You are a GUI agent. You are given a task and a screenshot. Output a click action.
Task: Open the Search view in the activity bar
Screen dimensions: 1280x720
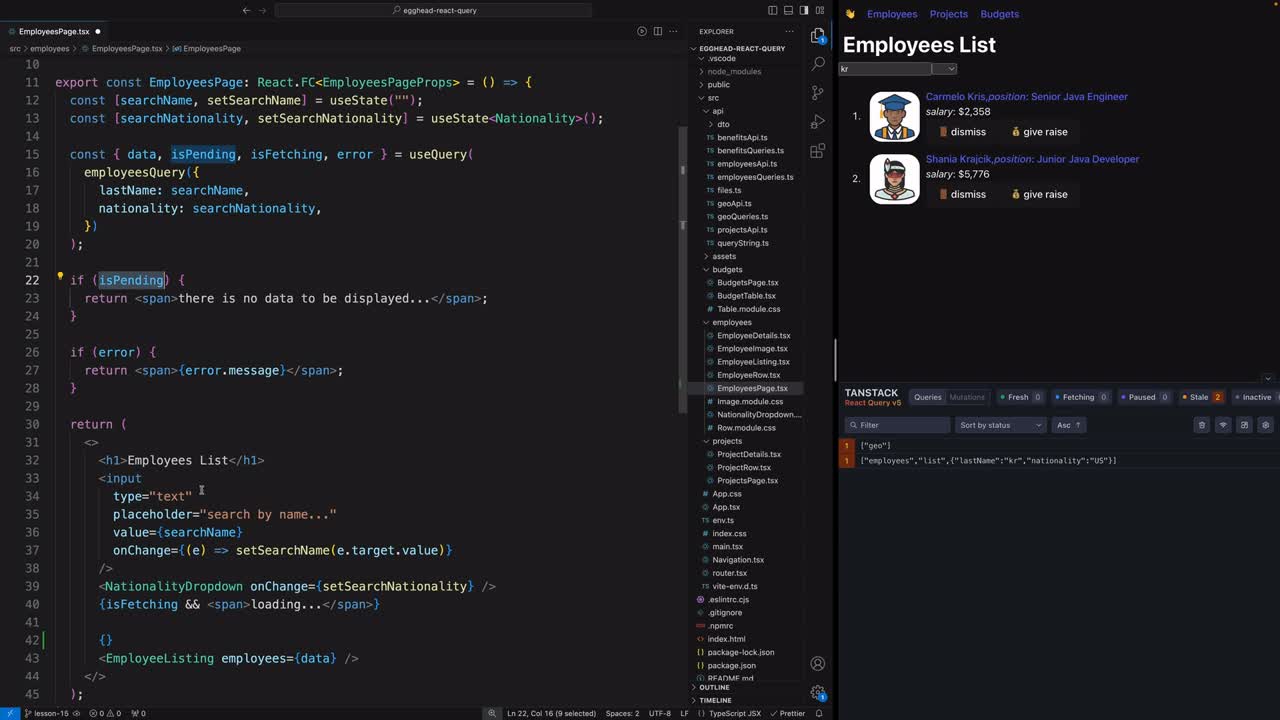pyautogui.click(x=818, y=63)
